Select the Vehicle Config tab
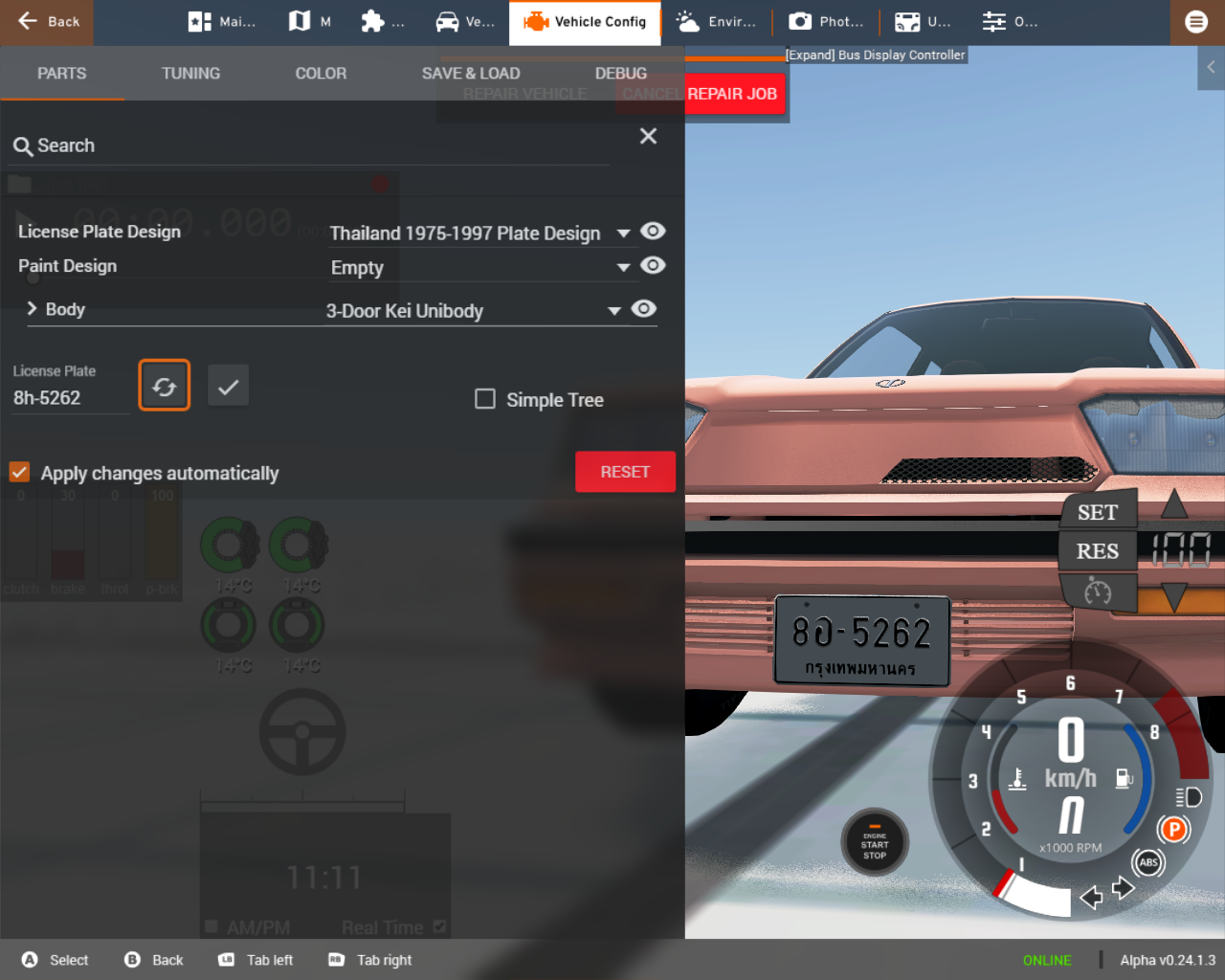The image size is (1225, 980). coord(585,22)
